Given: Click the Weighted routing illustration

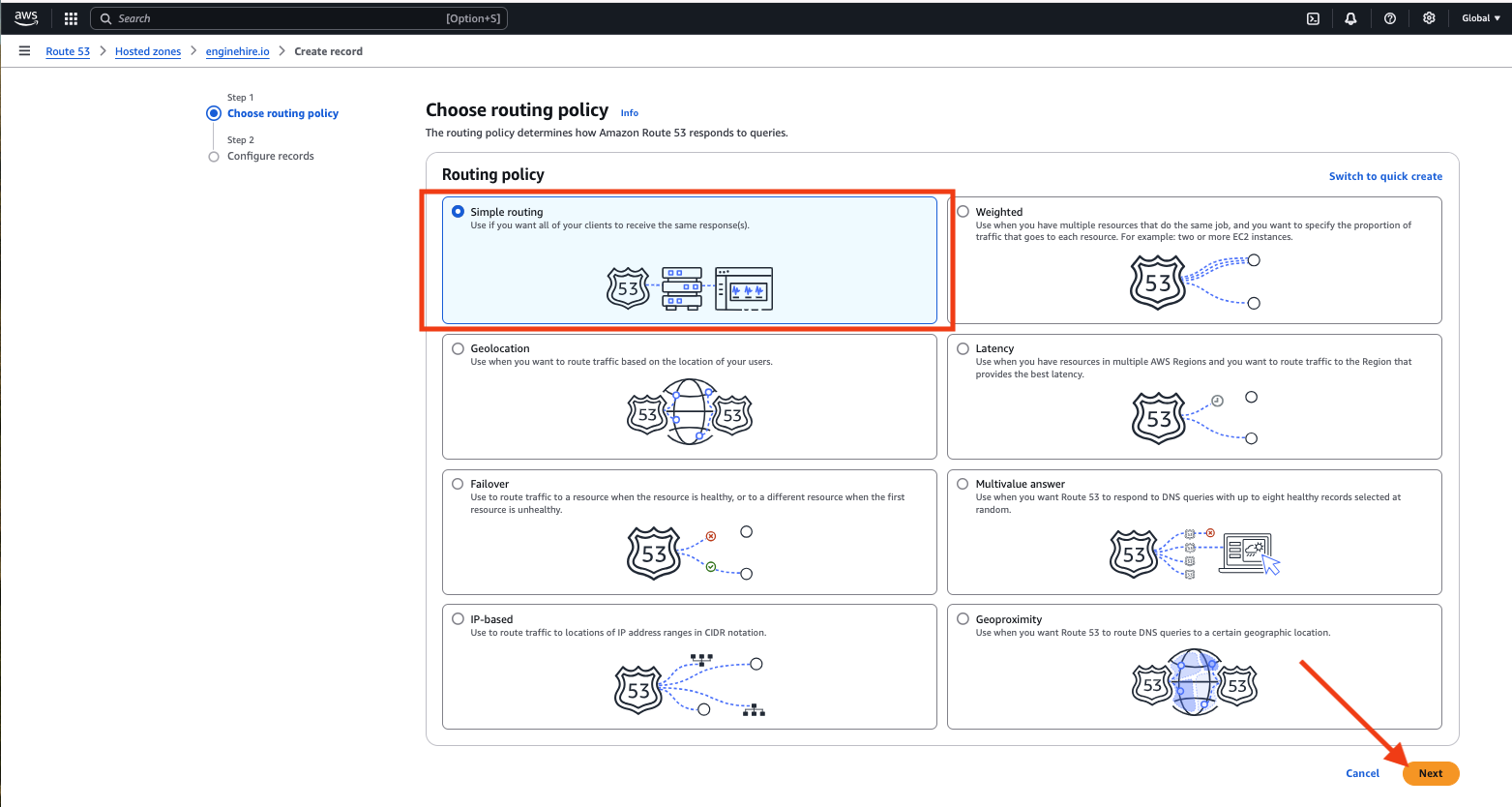Looking at the screenshot, I should pyautogui.click(x=1195, y=283).
